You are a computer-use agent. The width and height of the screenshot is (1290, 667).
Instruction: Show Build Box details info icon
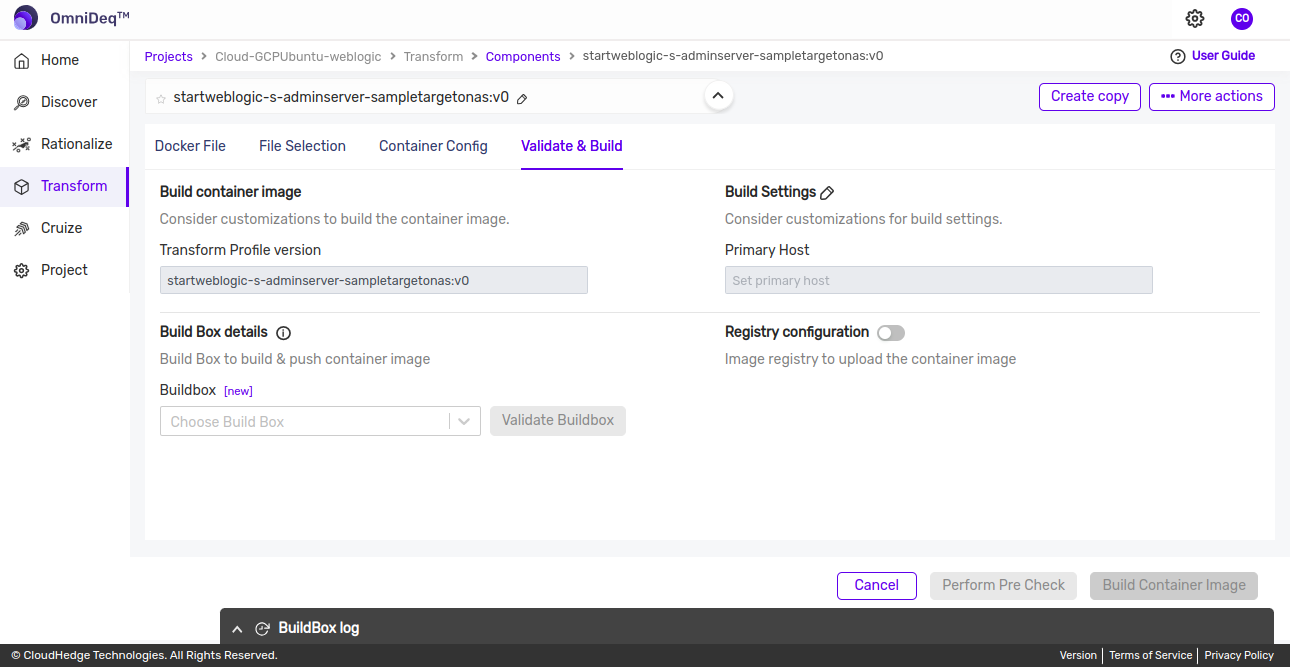click(283, 333)
